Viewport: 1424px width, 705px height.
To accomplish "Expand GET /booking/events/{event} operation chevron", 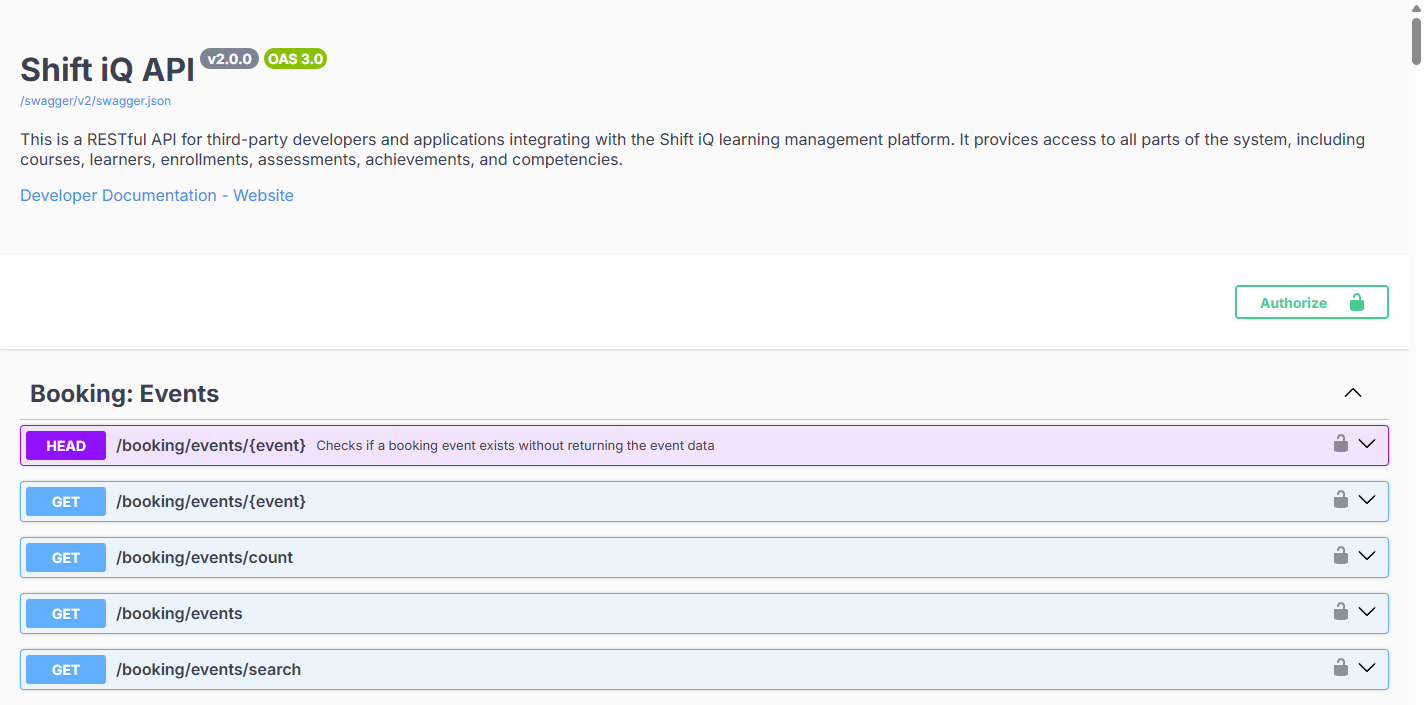I will [x=1367, y=499].
